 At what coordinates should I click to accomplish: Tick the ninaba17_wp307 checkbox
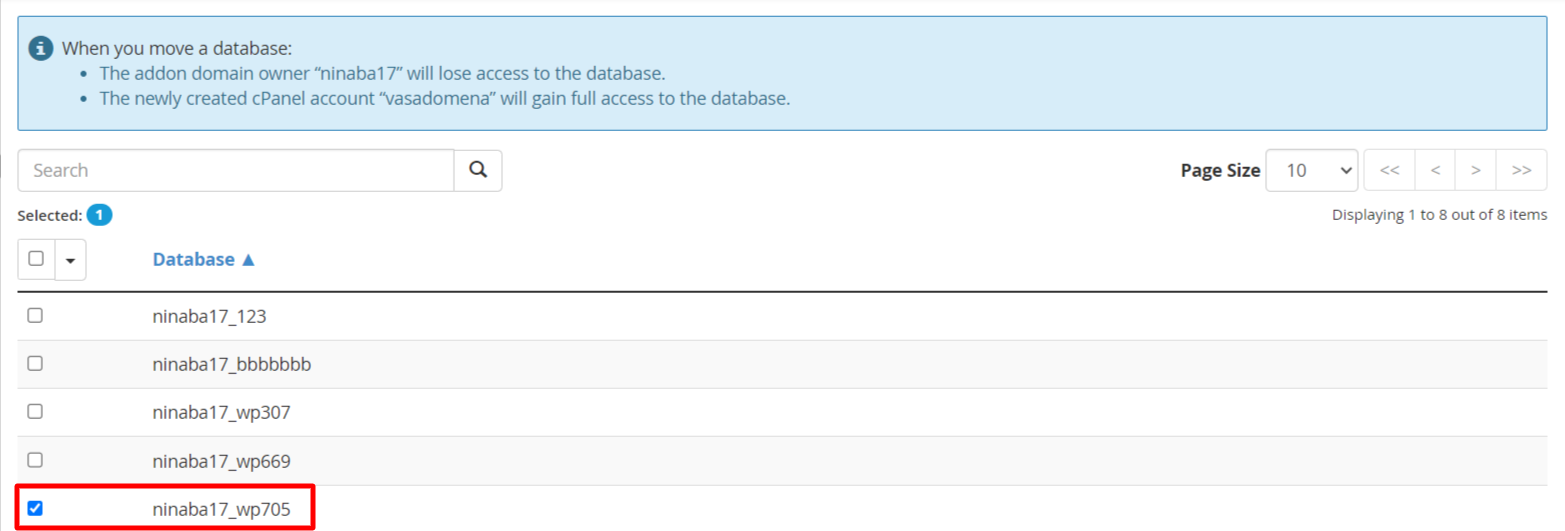35,411
